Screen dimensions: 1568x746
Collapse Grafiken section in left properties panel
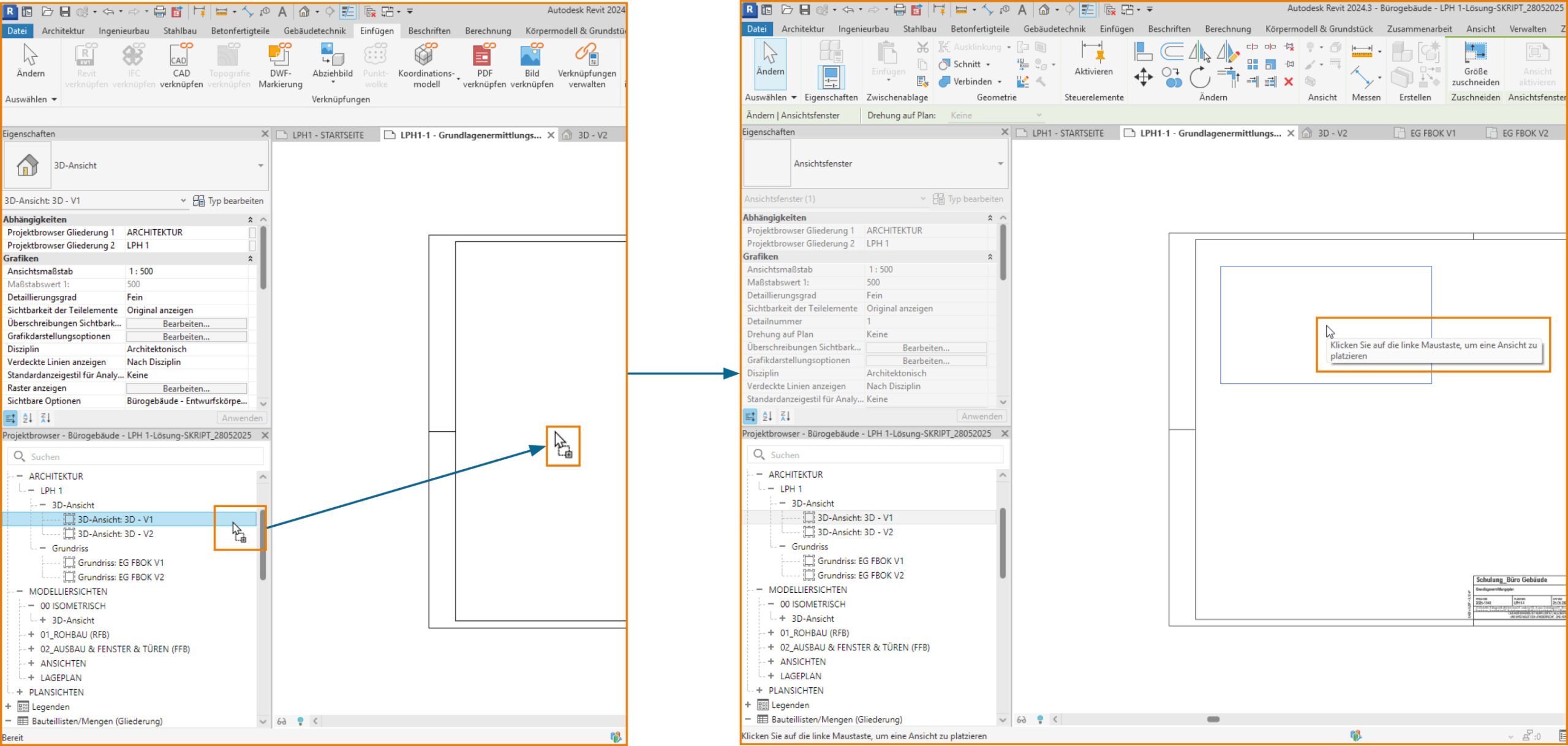point(250,258)
